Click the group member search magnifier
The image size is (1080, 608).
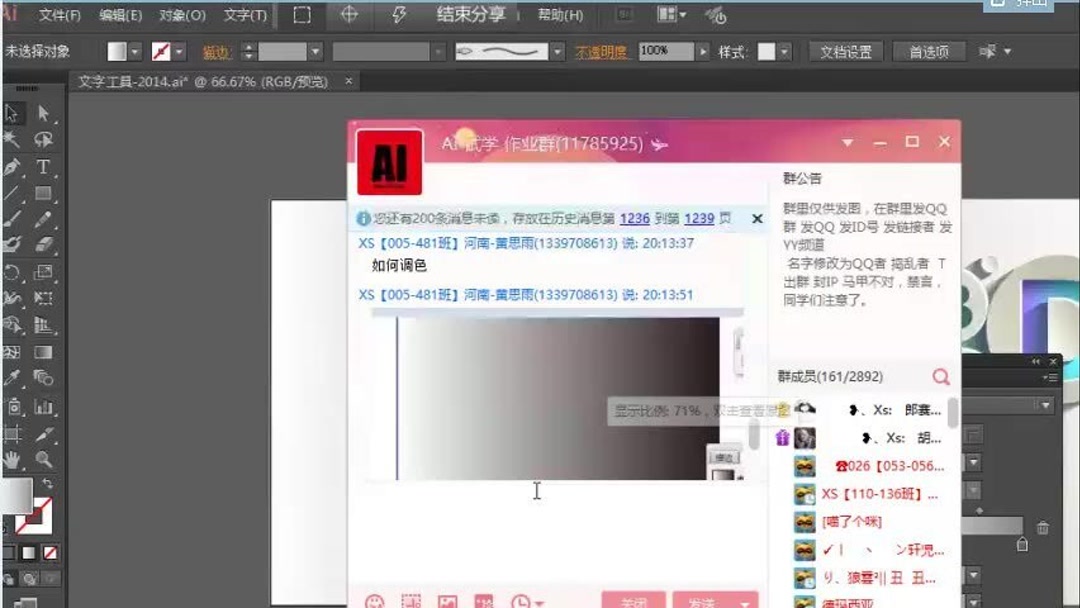point(940,378)
